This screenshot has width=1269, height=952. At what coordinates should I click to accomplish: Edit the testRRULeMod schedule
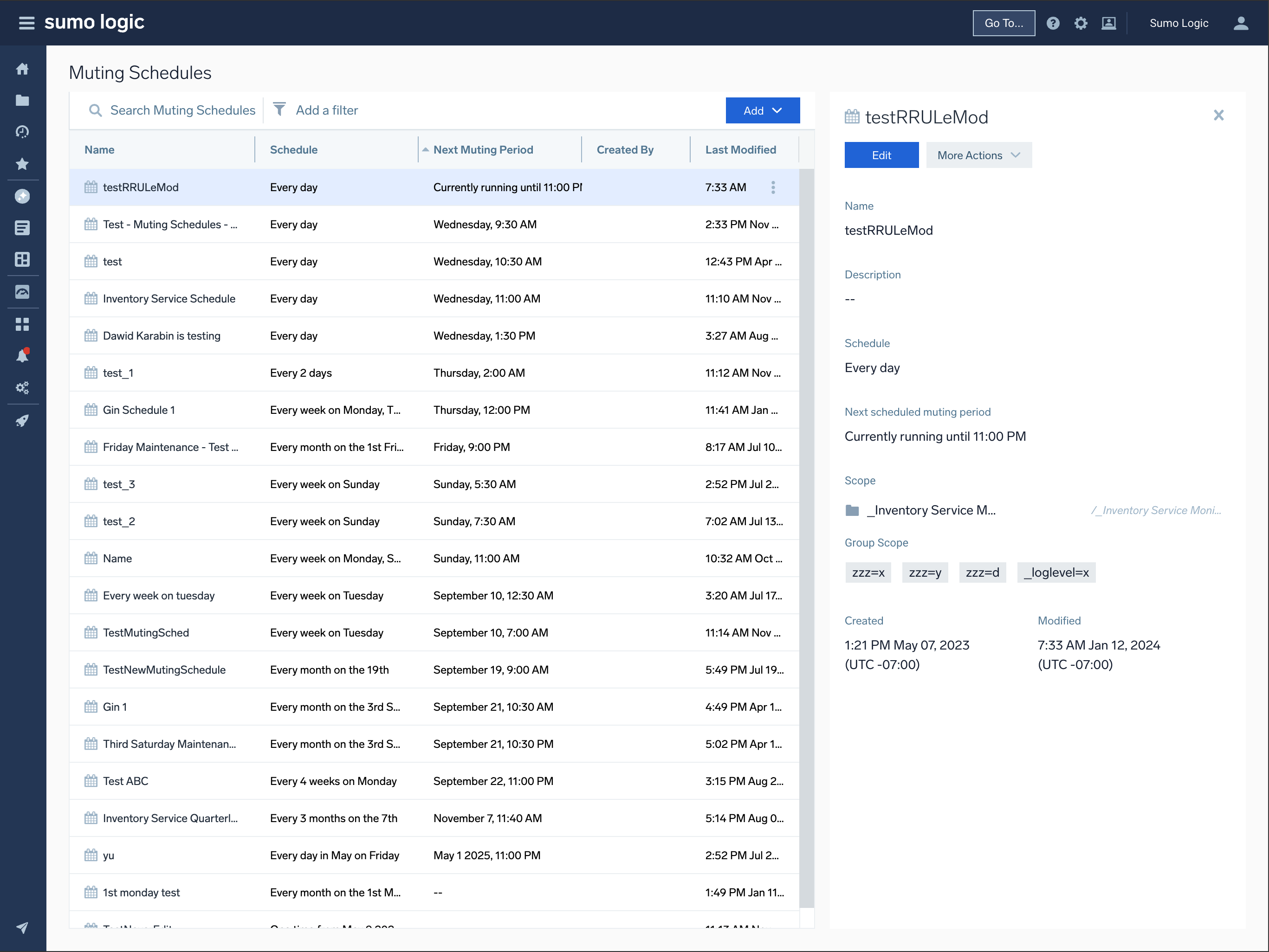[x=881, y=155]
